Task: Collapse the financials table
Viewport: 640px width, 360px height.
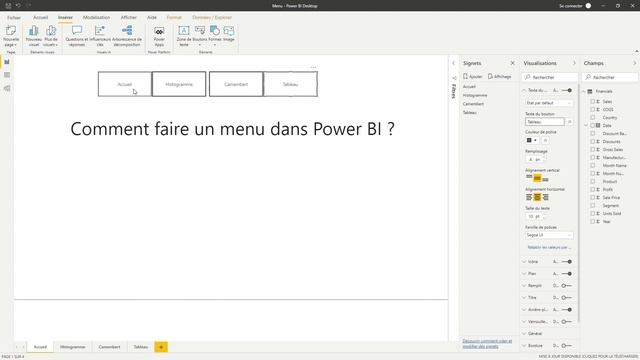Action: click(584, 91)
